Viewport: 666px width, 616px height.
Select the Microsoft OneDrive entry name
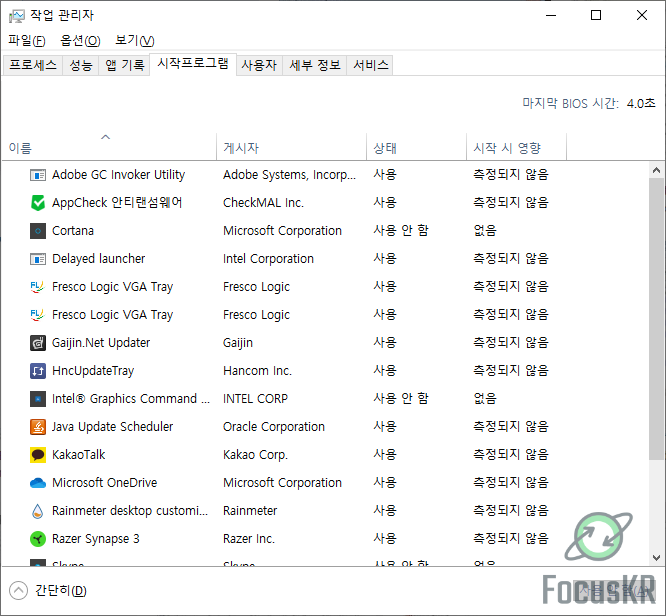[x=104, y=483]
